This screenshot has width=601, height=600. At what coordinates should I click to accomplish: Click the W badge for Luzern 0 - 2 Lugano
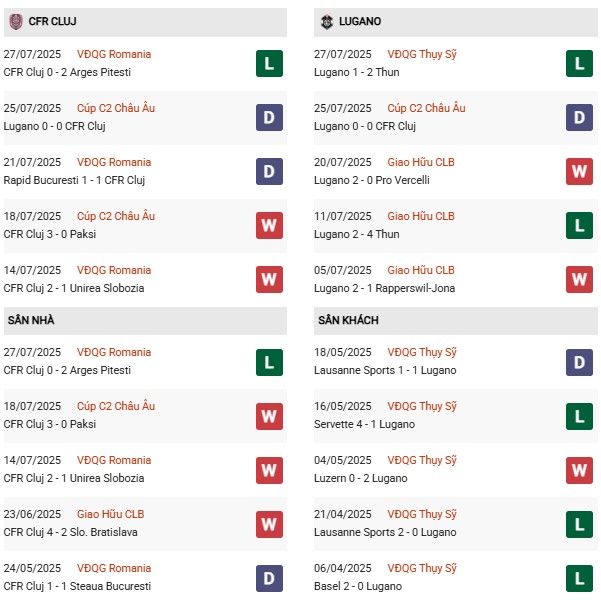pyautogui.click(x=581, y=469)
